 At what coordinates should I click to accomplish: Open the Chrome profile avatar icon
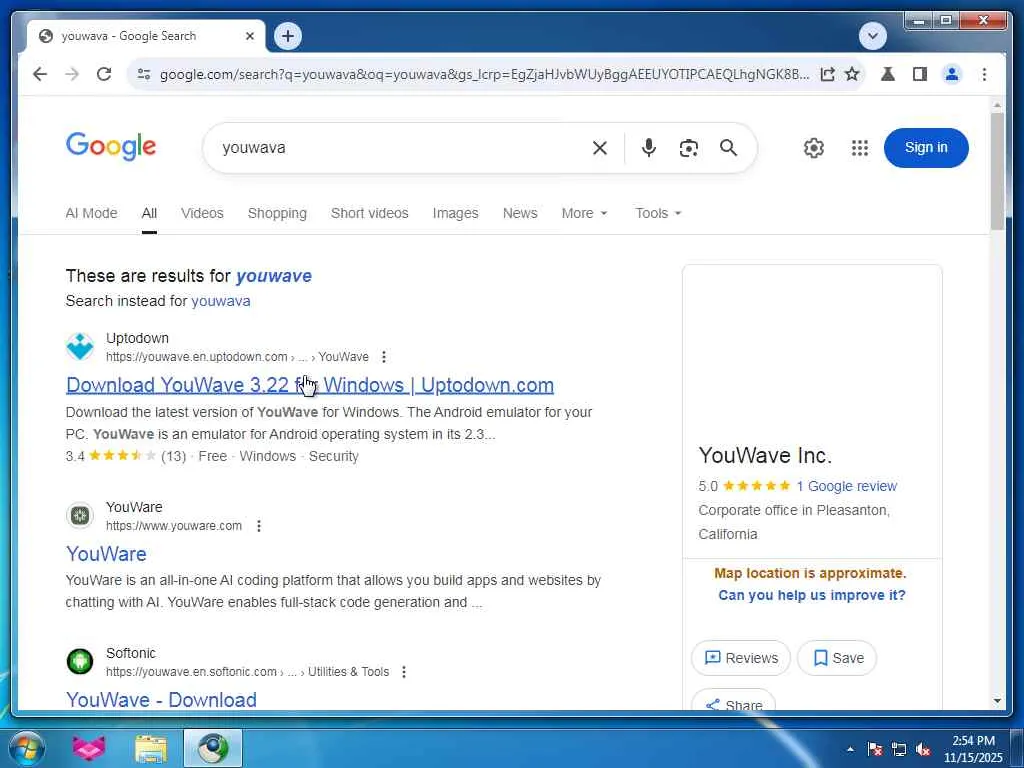pos(952,74)
